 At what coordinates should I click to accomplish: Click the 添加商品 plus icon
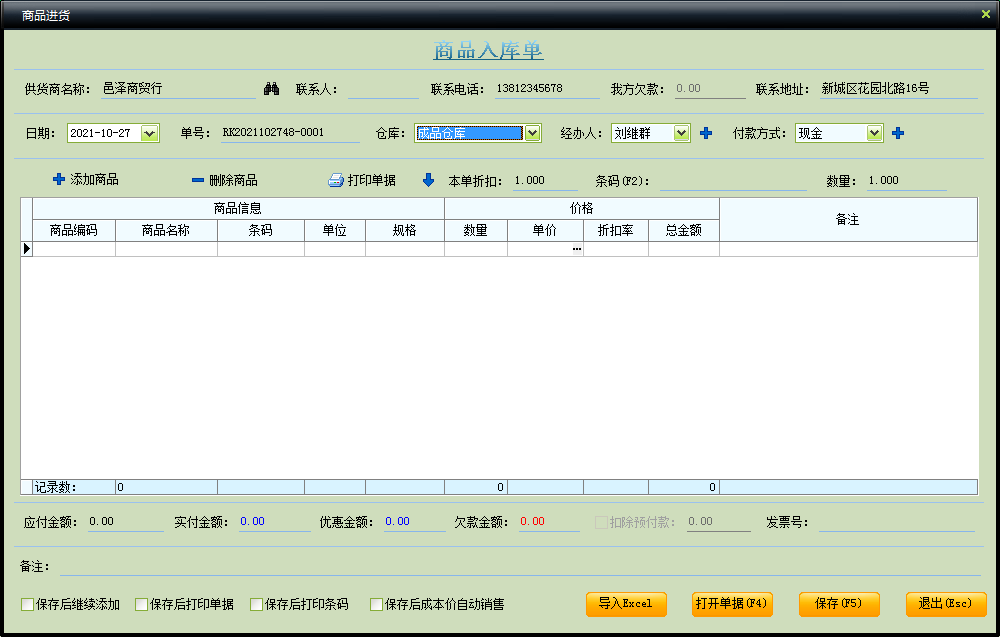pos(59,179)
